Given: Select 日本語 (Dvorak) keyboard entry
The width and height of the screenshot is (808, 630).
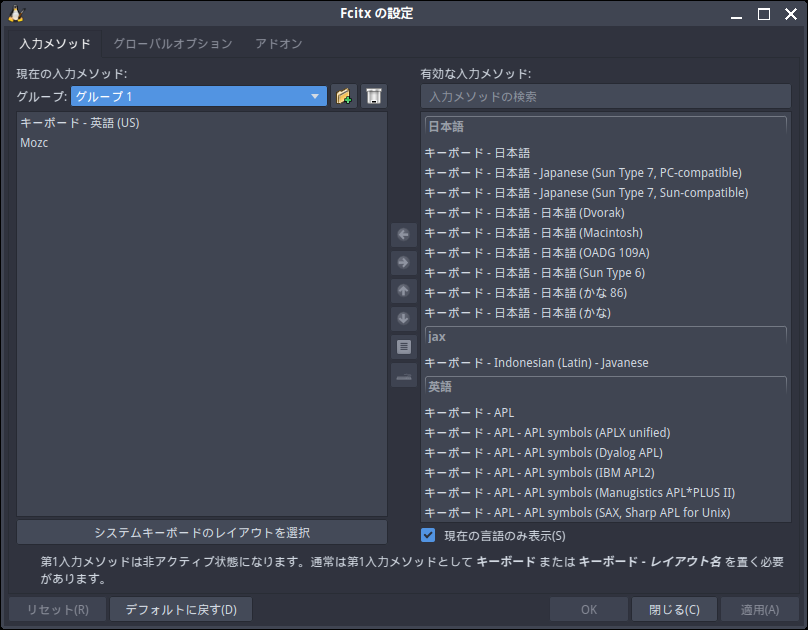Looking at the screenshot, I should click(x=605, y=213).
